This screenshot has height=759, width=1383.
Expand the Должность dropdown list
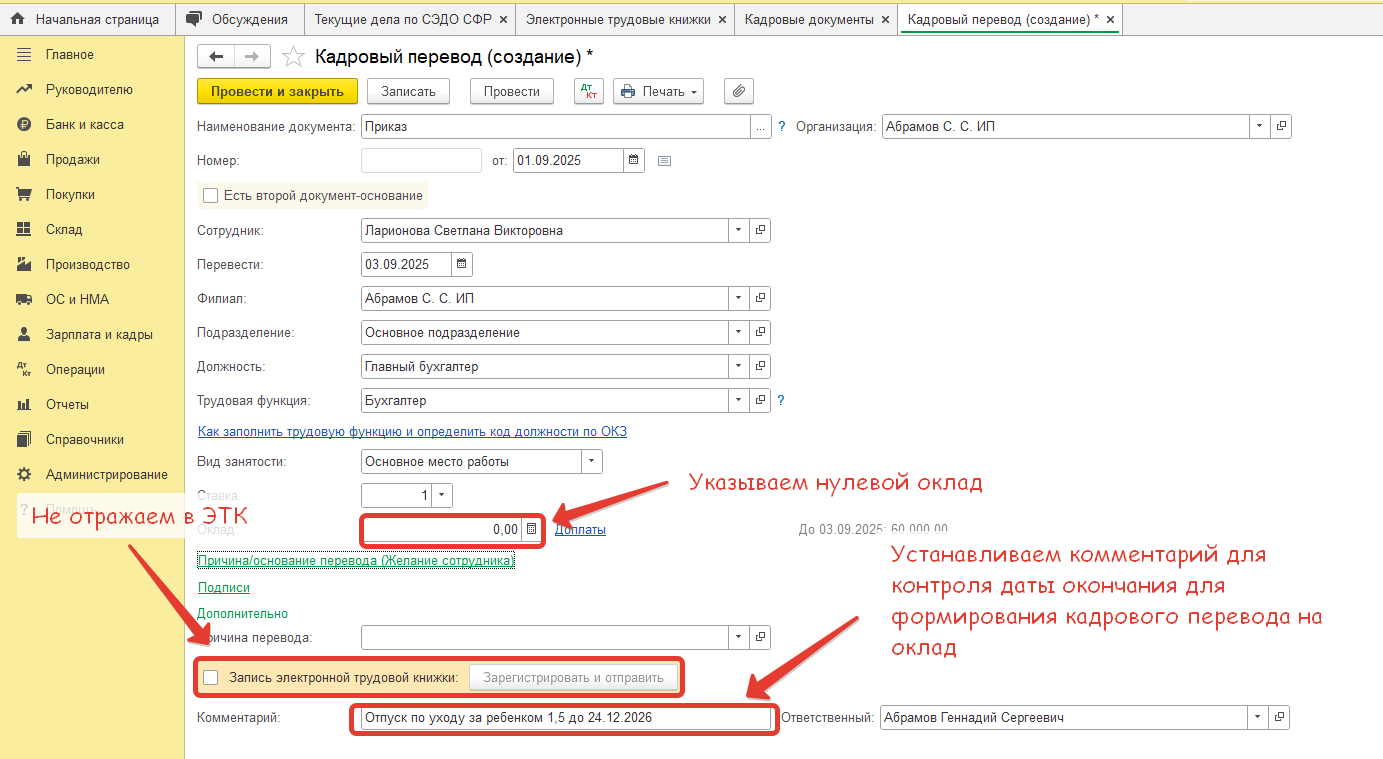(x=739, y=367)
